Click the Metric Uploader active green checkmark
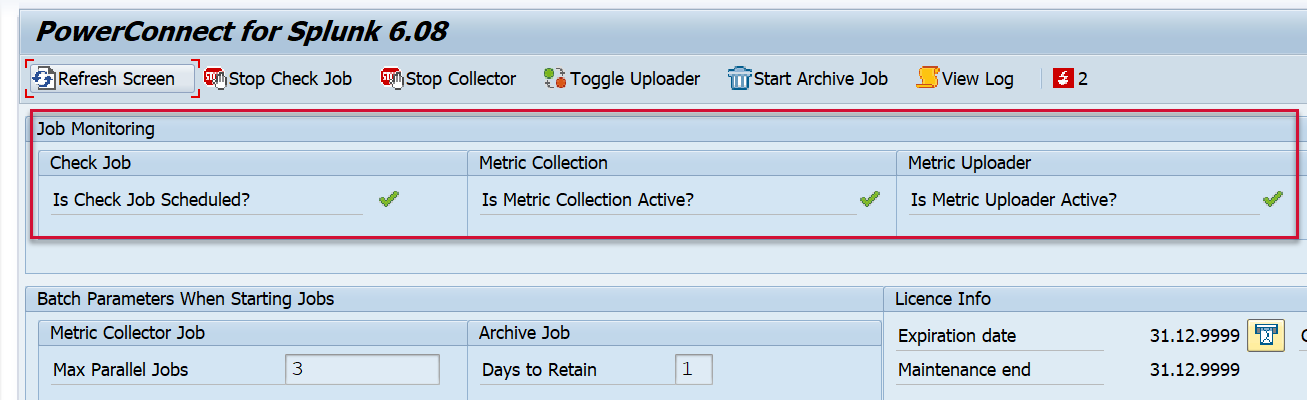This screenshot has width=1307, height=400. coord(1272,200)
